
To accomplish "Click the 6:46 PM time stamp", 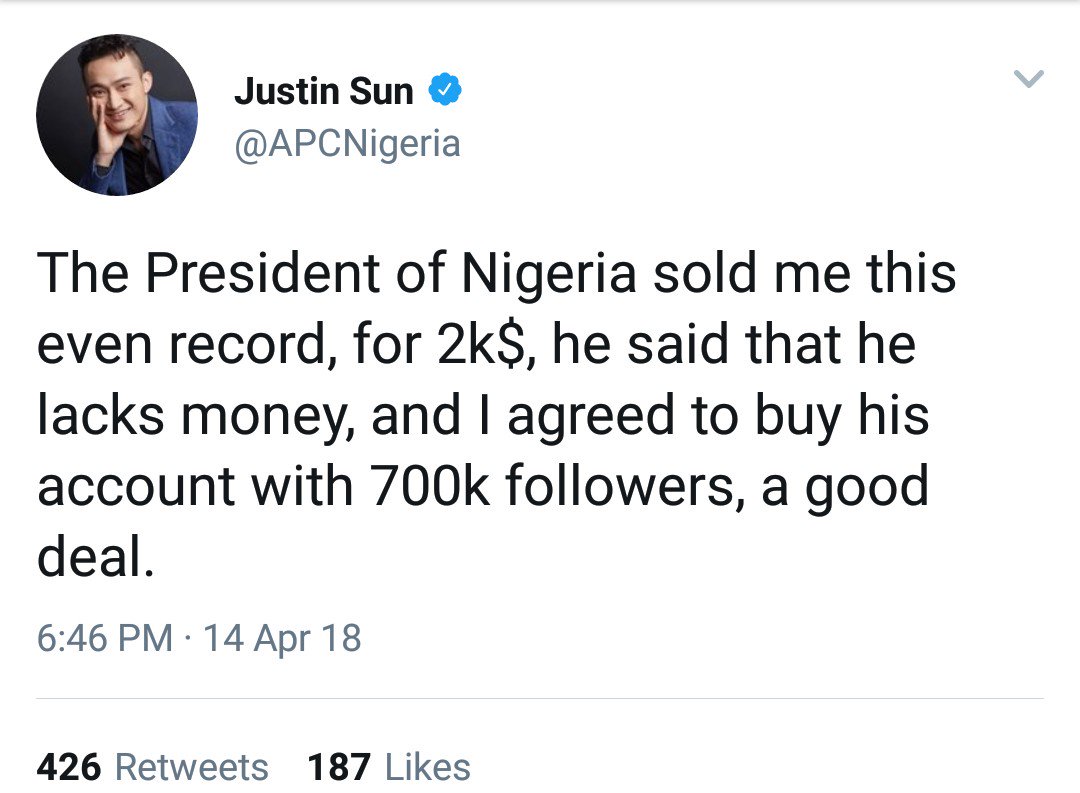I will click(x=104, y=637).
